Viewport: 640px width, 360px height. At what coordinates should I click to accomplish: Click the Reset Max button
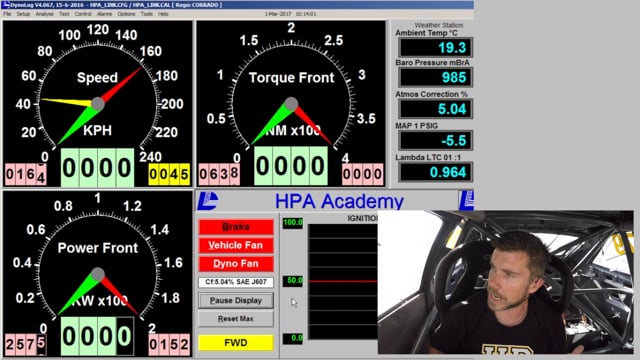point(236,319)
